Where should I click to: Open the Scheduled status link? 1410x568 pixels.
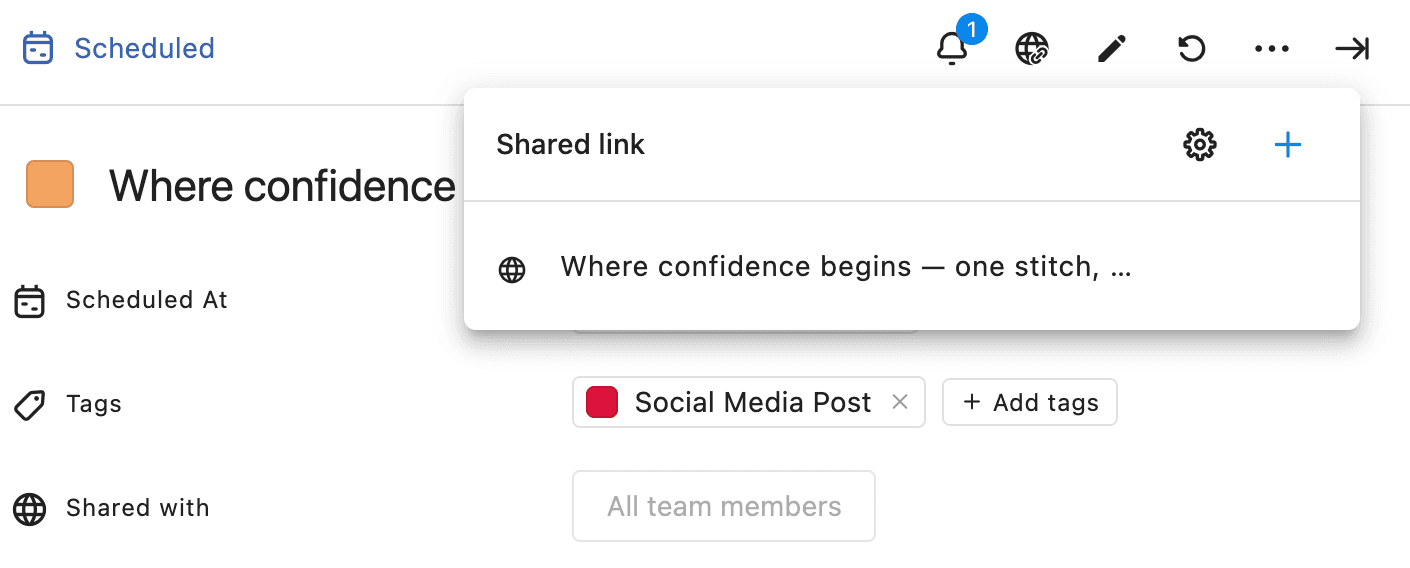point(144,48)
